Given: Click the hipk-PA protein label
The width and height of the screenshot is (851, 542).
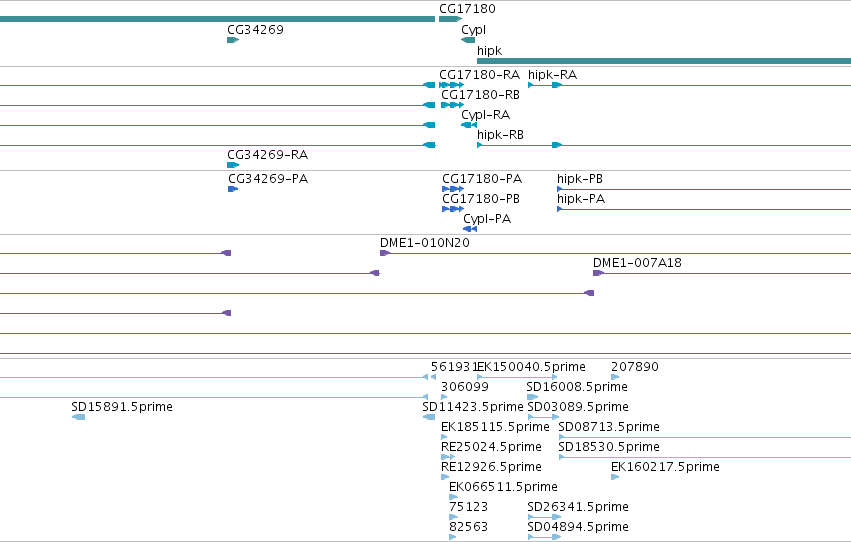Looking at the screenshot, I should tap(581, 199).
